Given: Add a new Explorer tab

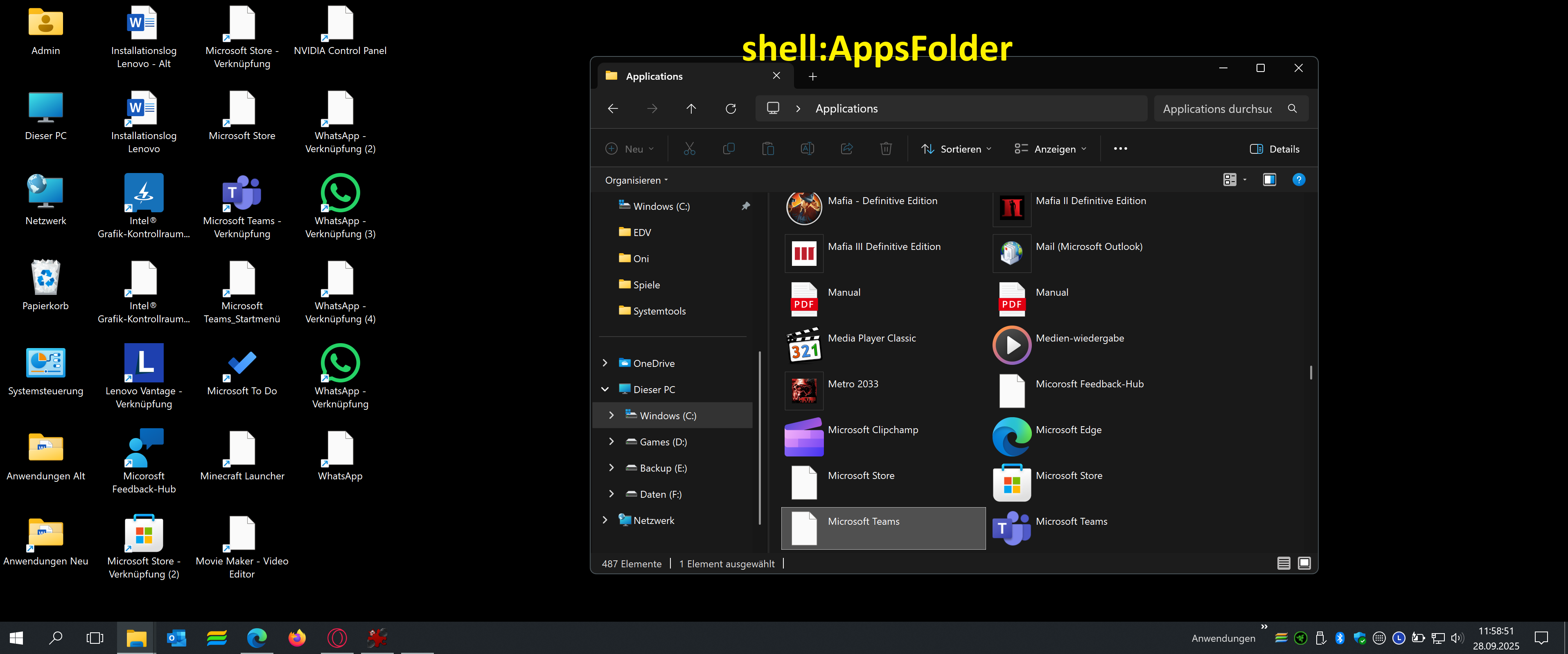Looking at the screenshot, I should pyautogui.click(x=812, y=76).
